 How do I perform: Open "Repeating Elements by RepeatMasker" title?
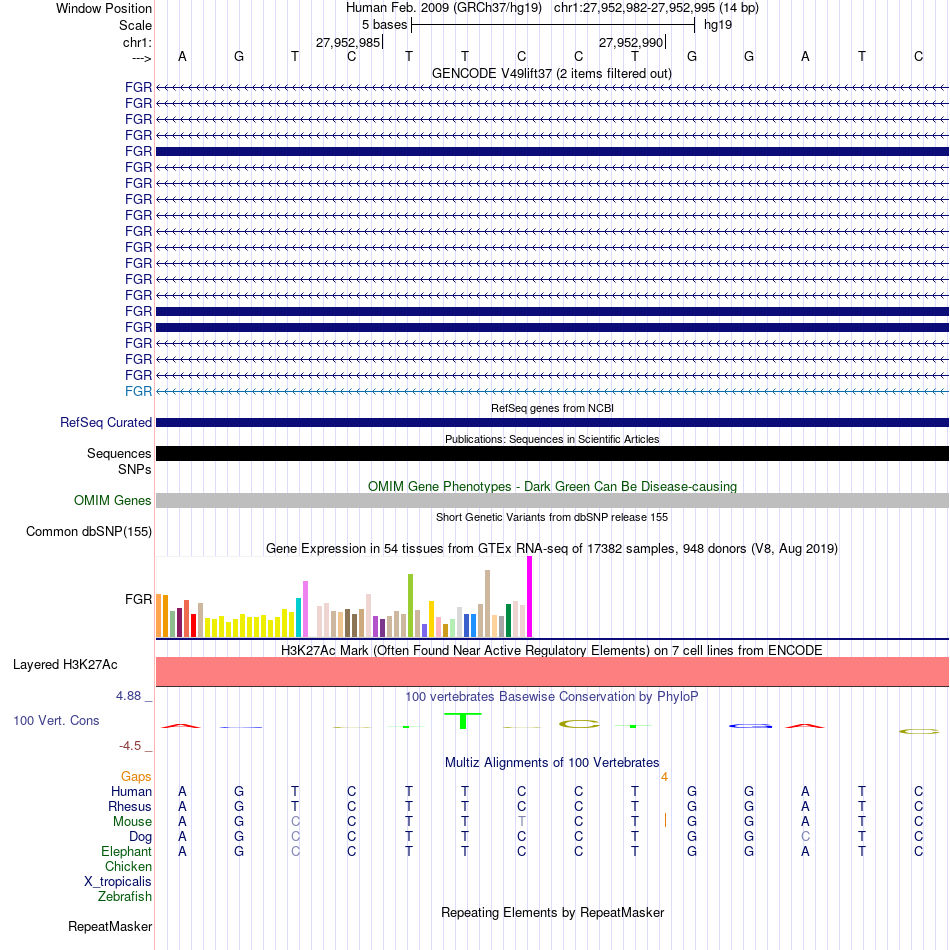coord(552,912)
